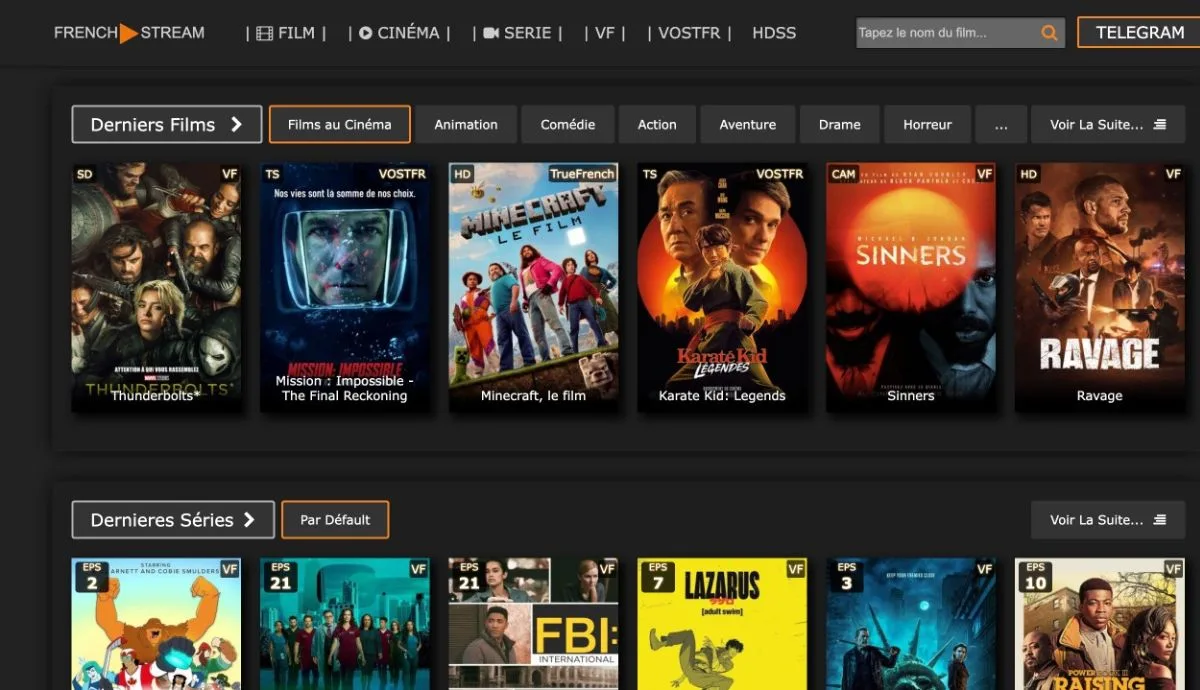This screenshot has width=1200, height=690.
Task: Open the SERIE menu with camera icon
Action: coord(517,33)
